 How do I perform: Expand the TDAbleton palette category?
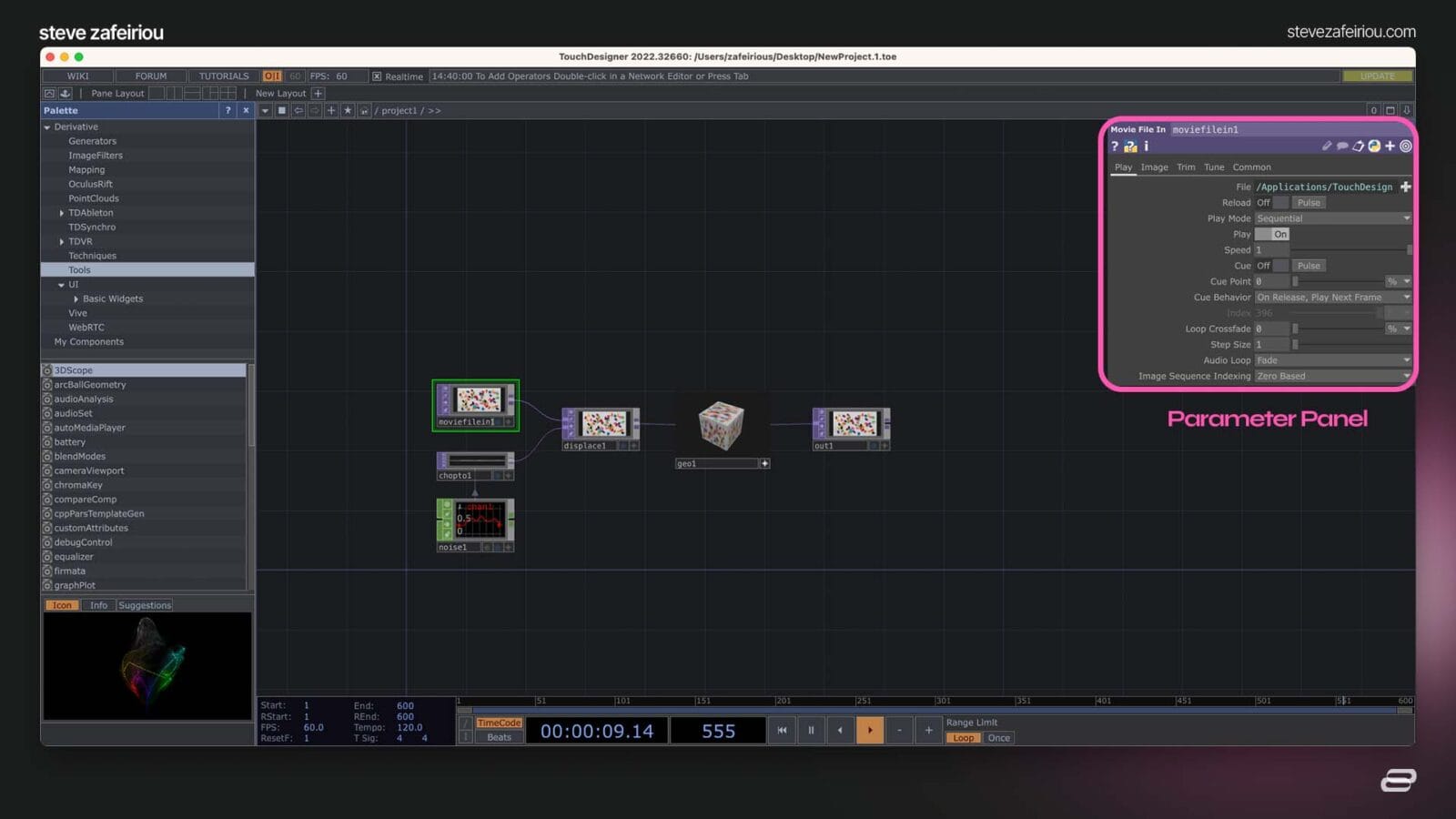pos(62,212)
